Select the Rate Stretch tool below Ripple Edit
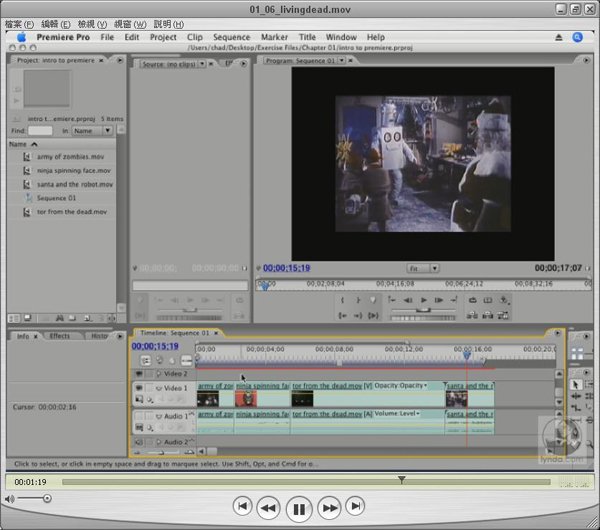 [576, 408]
